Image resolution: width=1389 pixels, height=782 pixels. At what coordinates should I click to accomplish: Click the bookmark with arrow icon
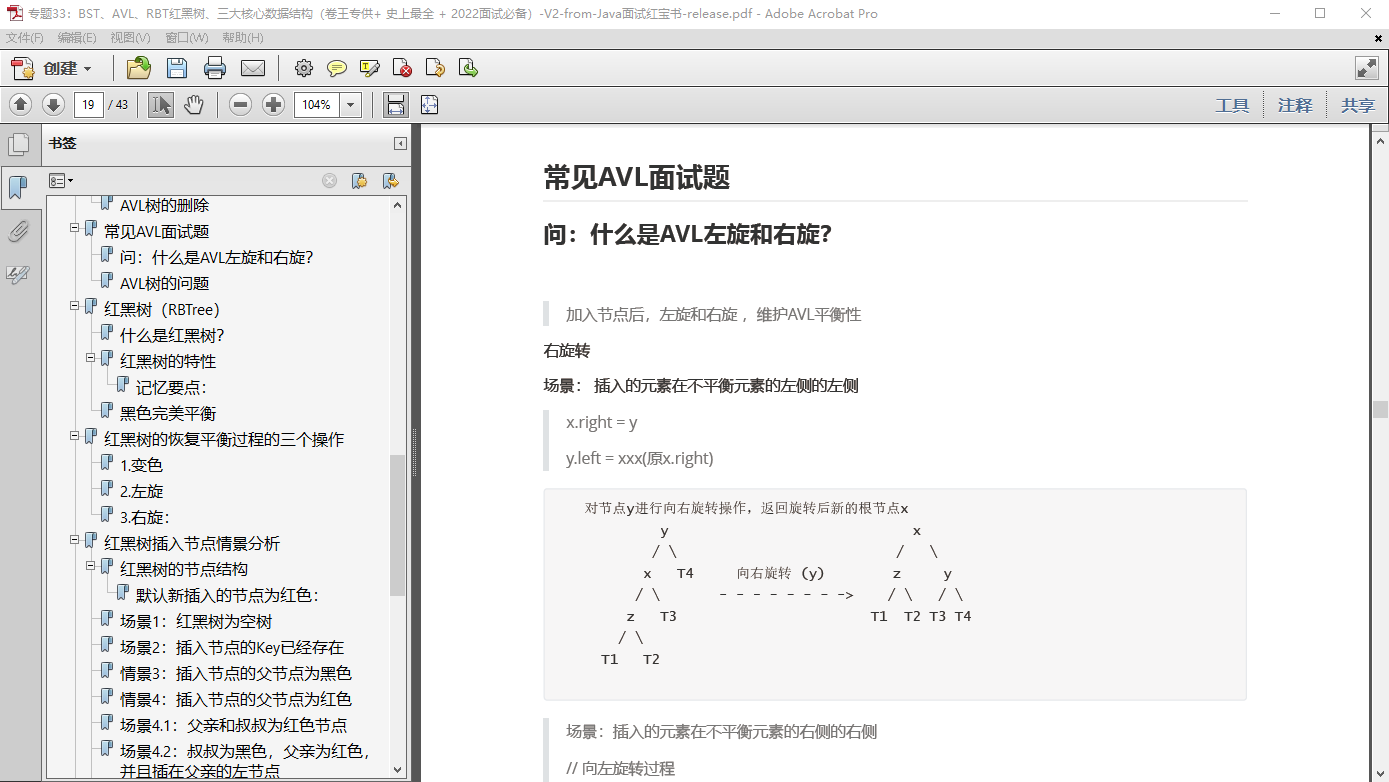(391, 181)
